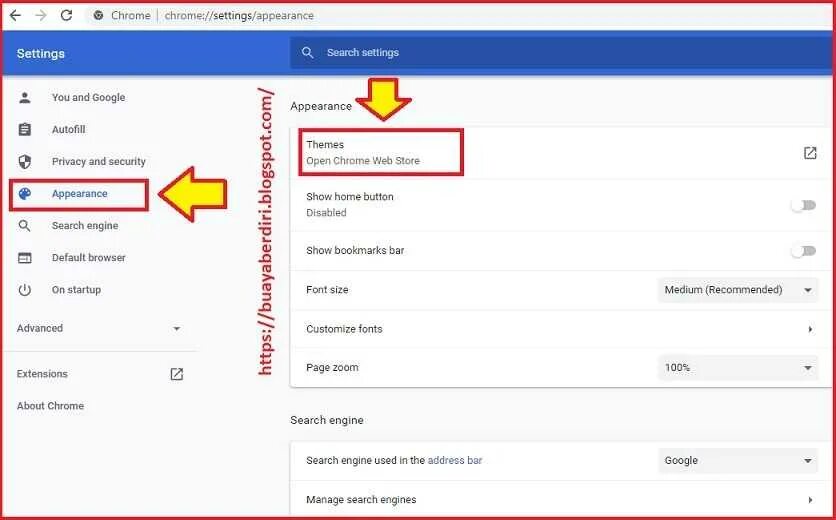Click the power icon beside On startup

tap(25, 290)
